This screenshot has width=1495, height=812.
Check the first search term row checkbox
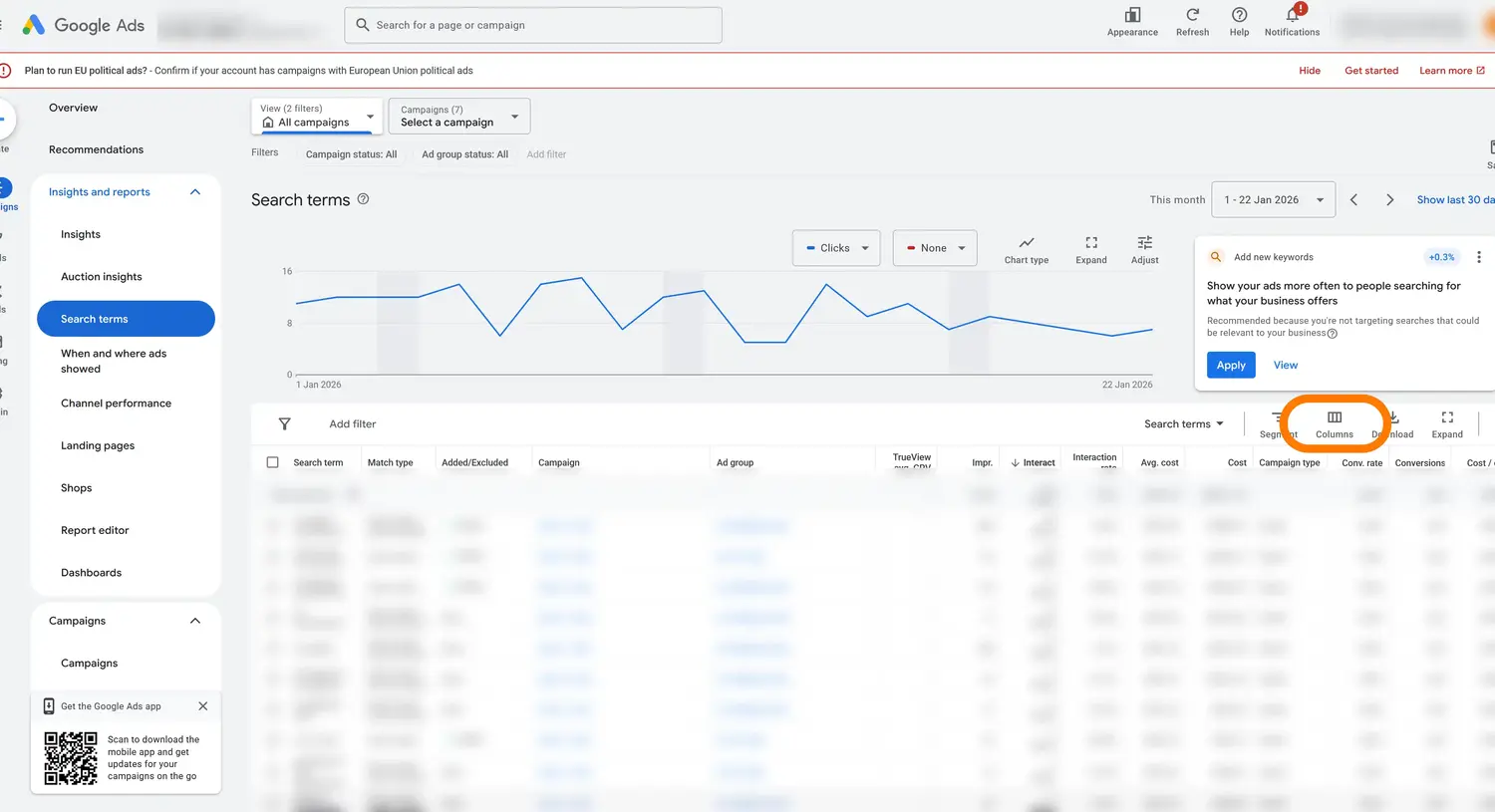[x=273, y=525]
